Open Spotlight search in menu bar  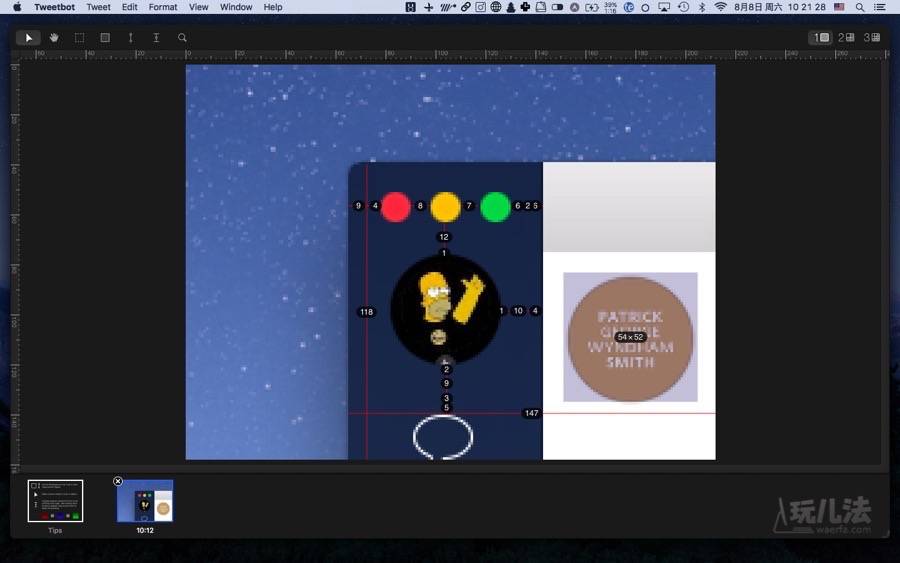(860, 7)
